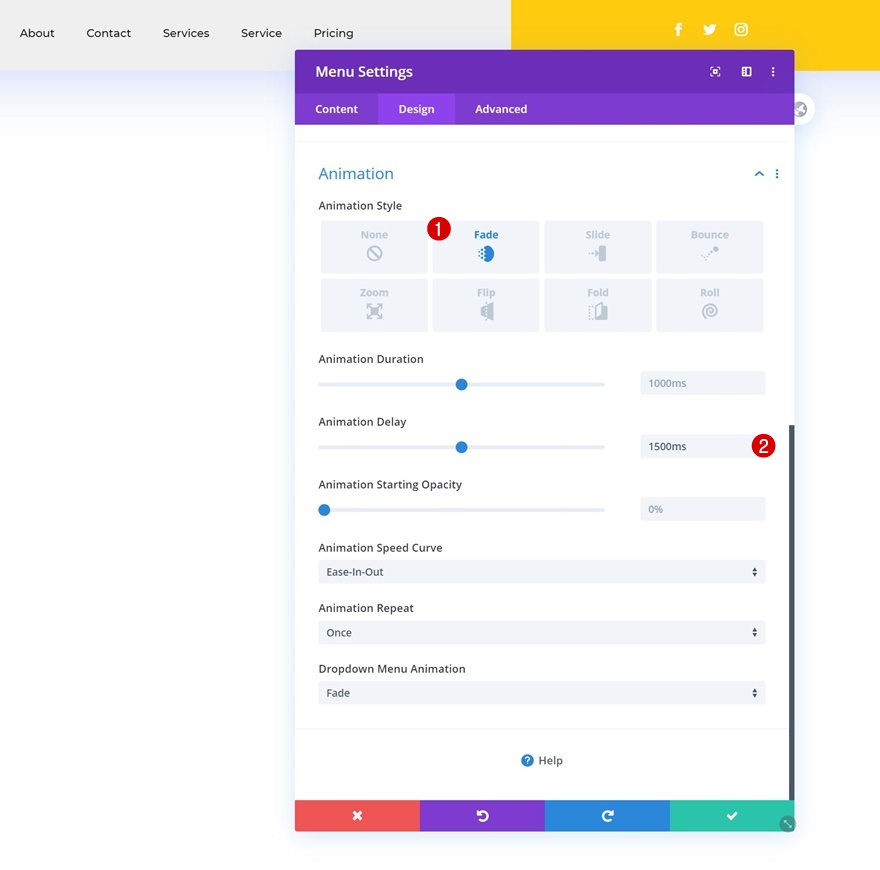This screenshot has width=880, height=870.
Task: Select the Fade animation style
Action: [486, 247]
